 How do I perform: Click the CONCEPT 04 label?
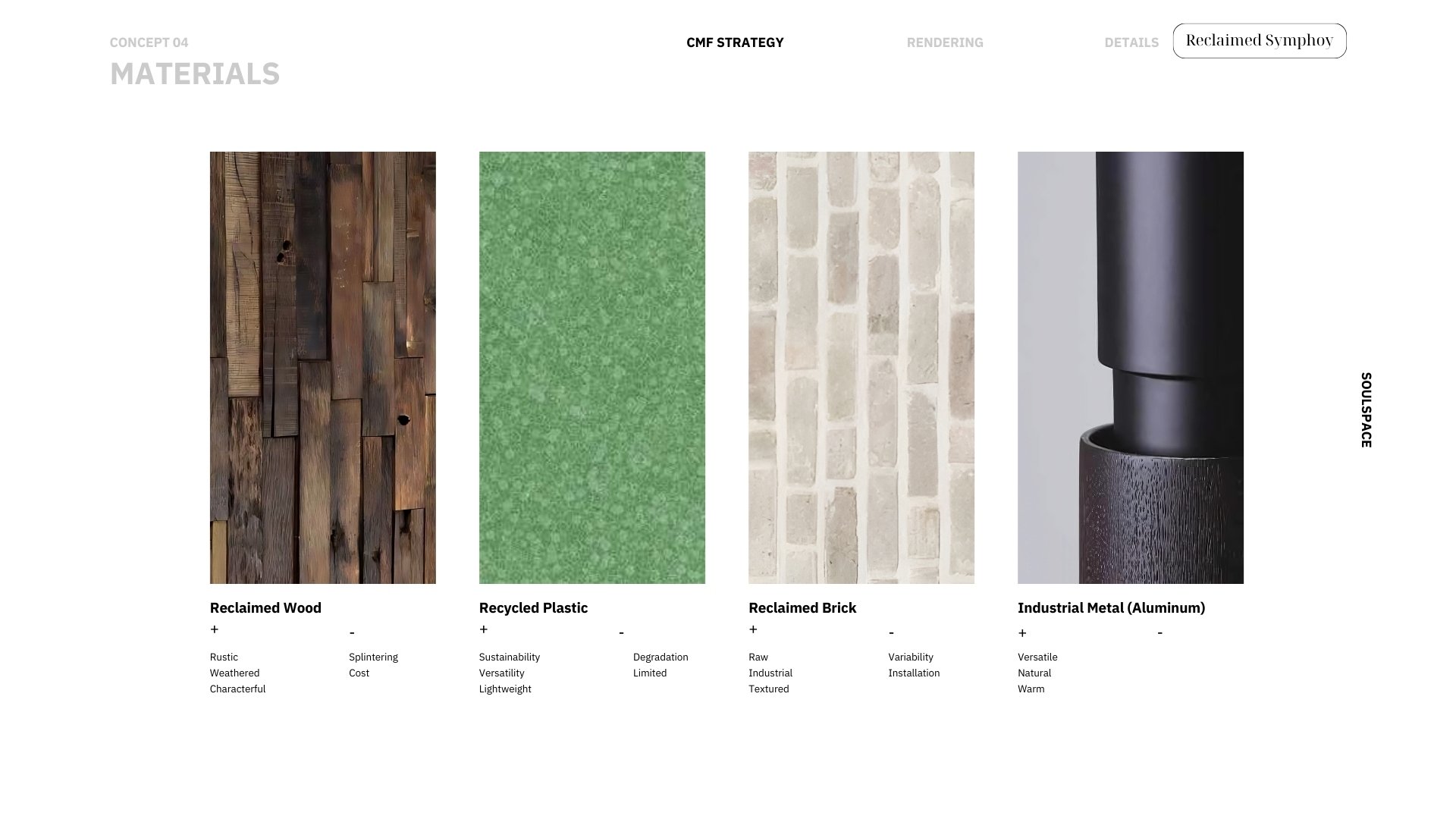pos(149,42)
